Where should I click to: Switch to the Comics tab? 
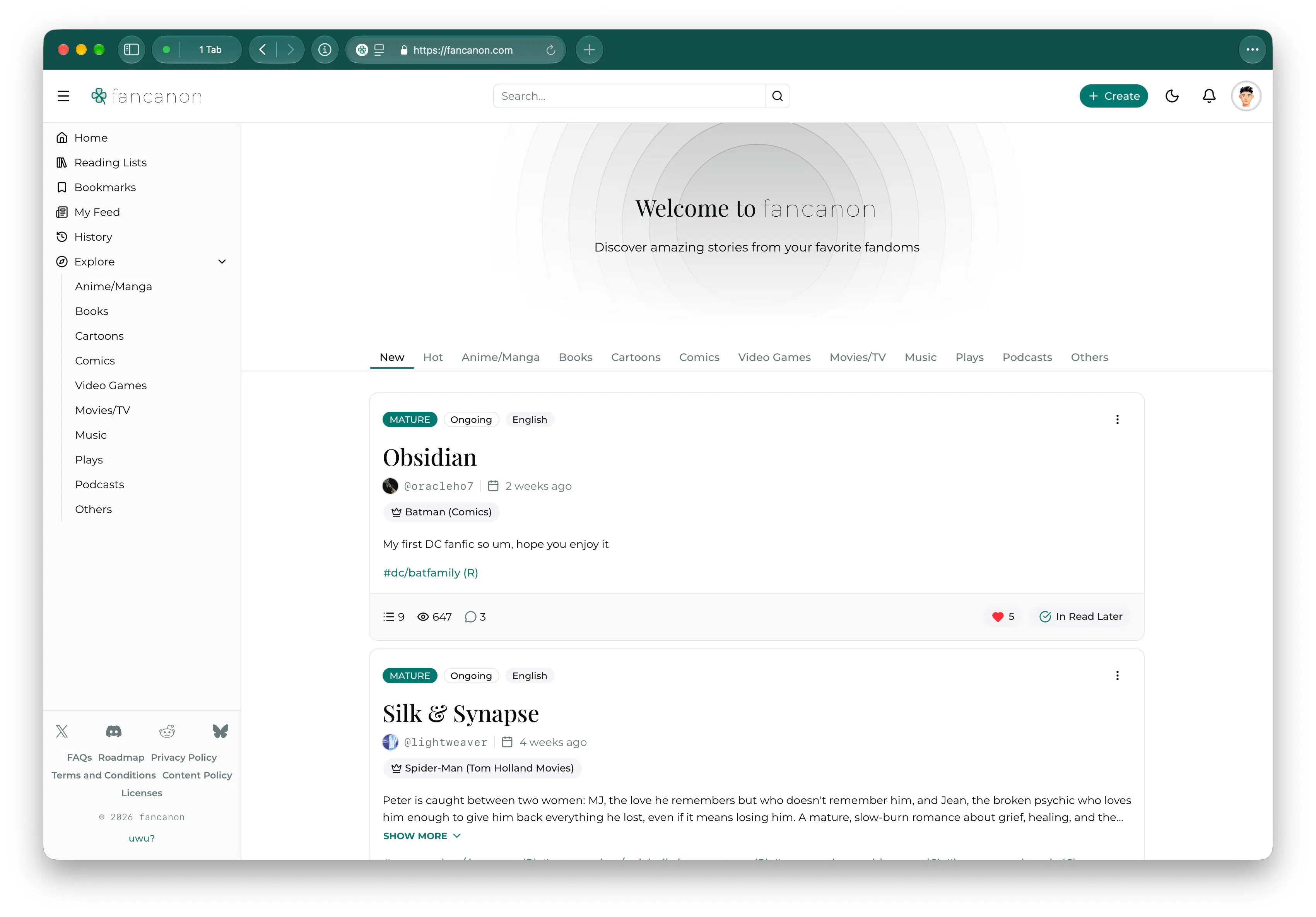click(699, 357)
